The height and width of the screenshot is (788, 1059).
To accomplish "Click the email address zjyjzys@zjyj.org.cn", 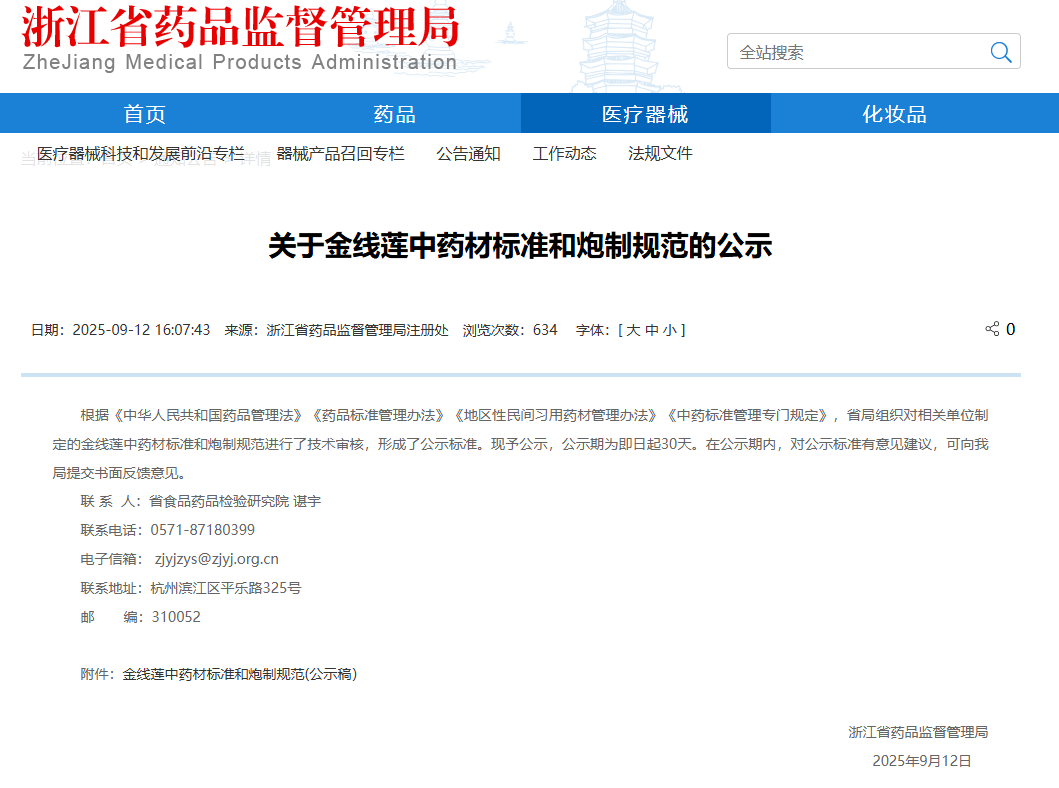I will (x=216, y=559).
